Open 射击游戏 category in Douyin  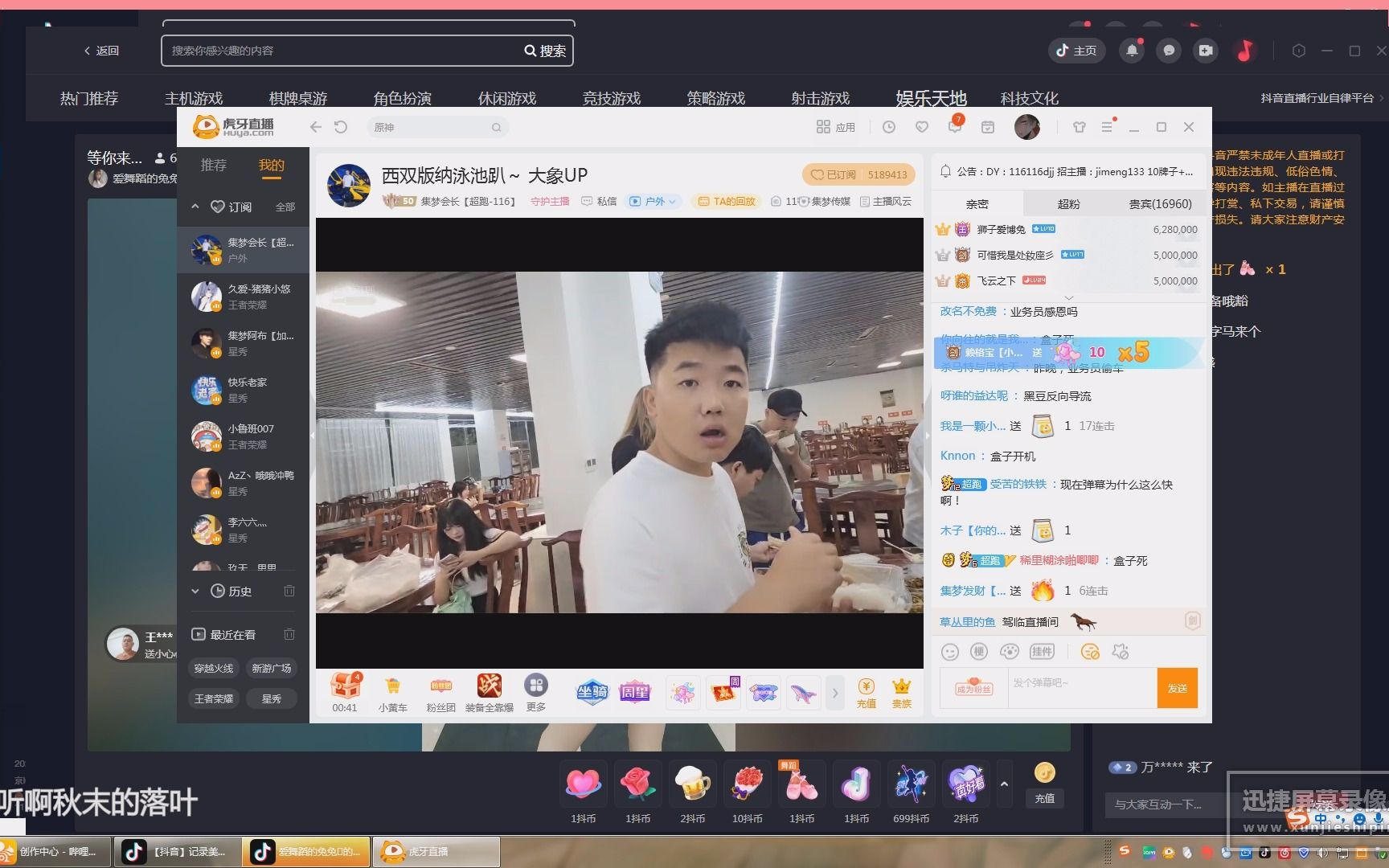[820, 98]
